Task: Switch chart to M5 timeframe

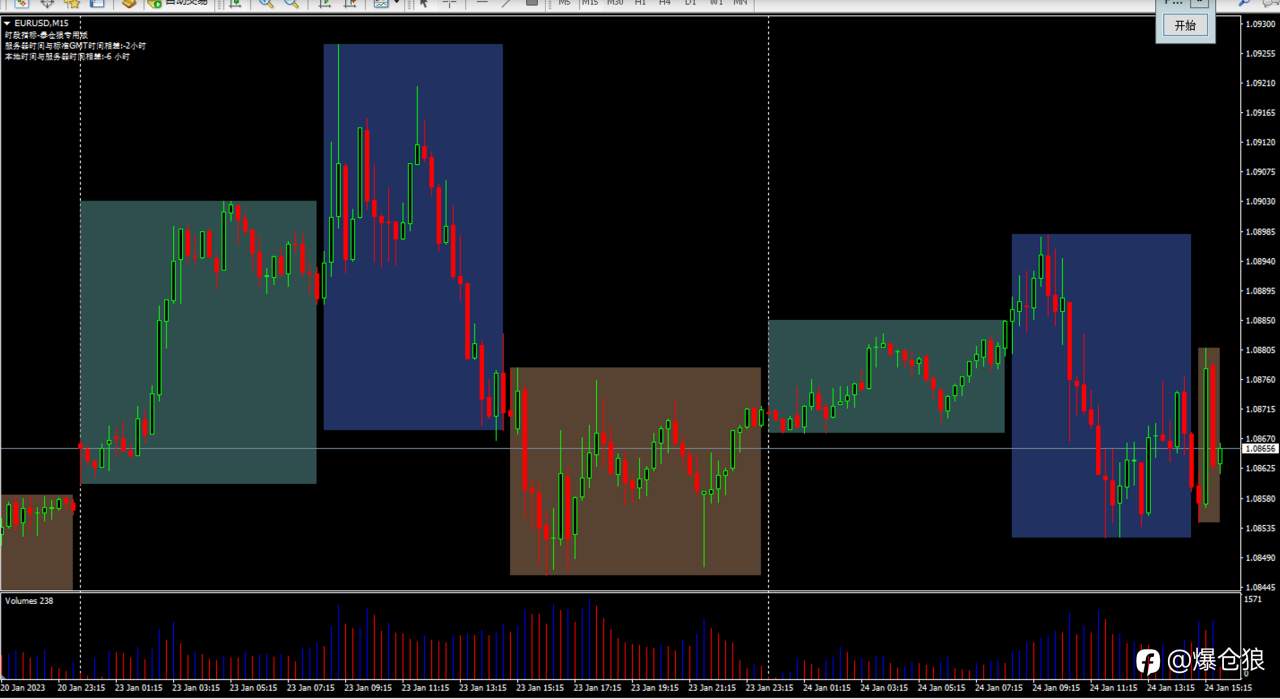Action: pos(565,3)
